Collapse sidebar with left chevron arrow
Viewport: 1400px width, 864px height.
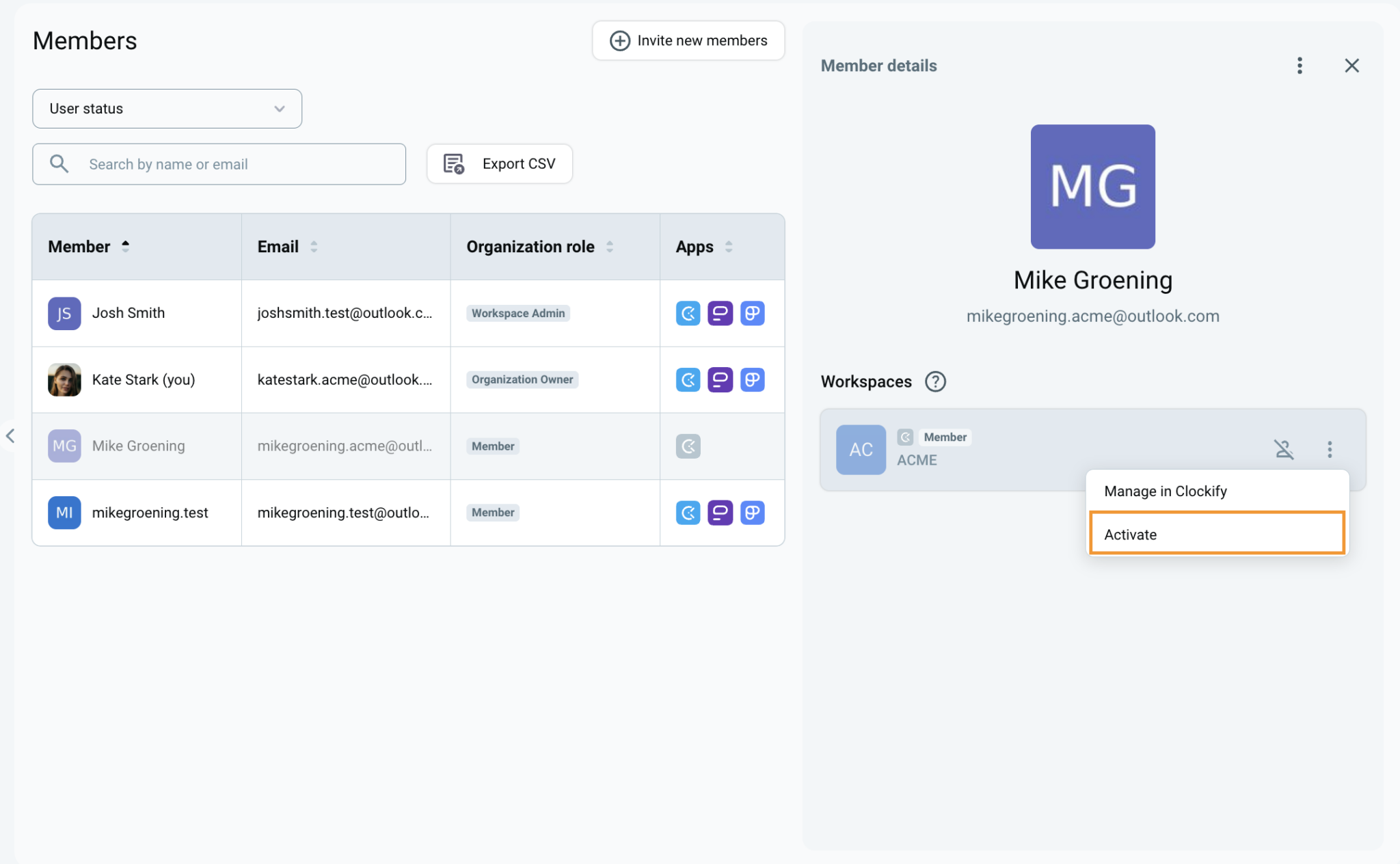(x=10, y=435)
